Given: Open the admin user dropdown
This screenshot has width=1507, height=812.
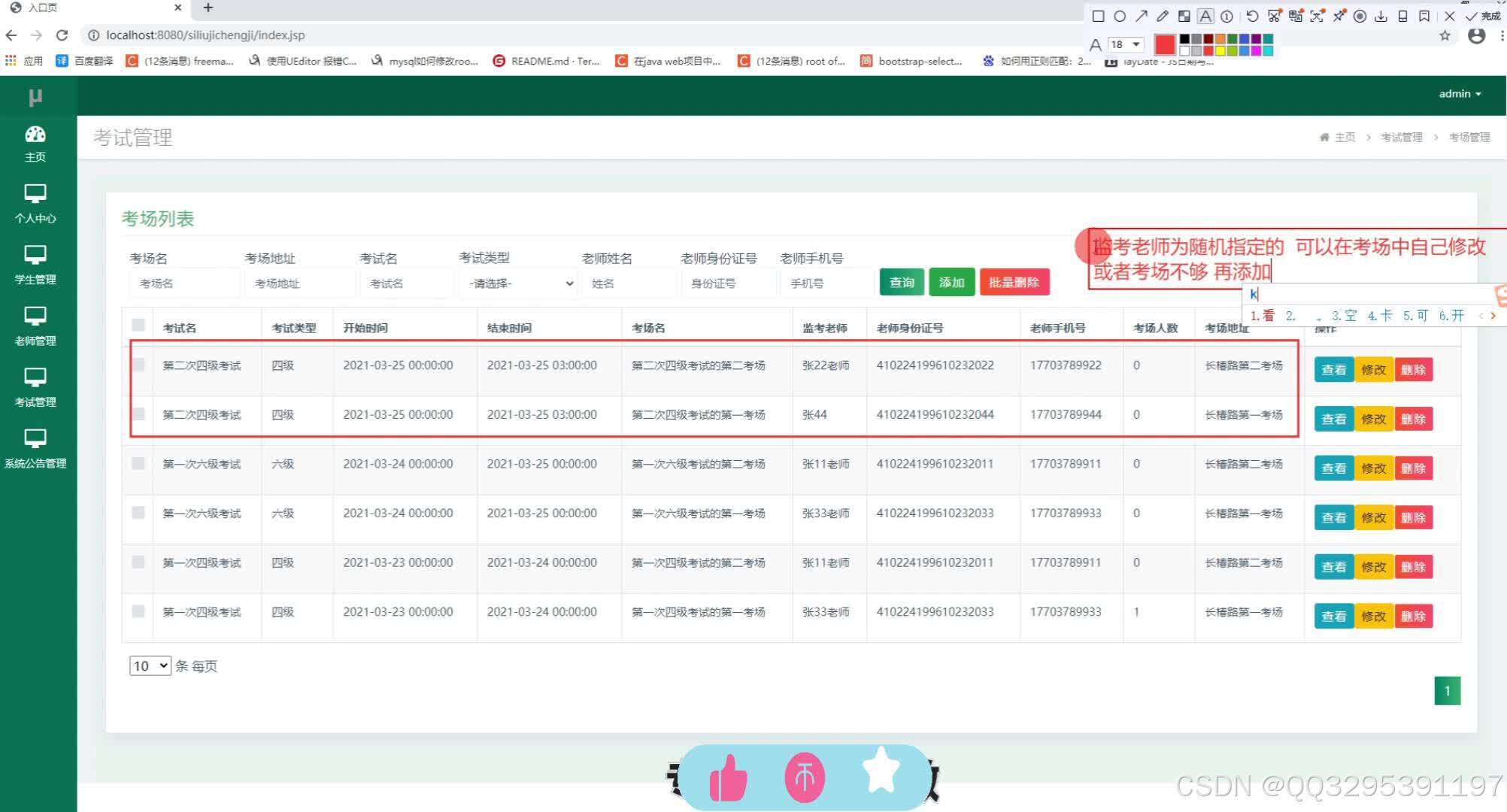Looking at the screenshot, I should pos(1460,94).
